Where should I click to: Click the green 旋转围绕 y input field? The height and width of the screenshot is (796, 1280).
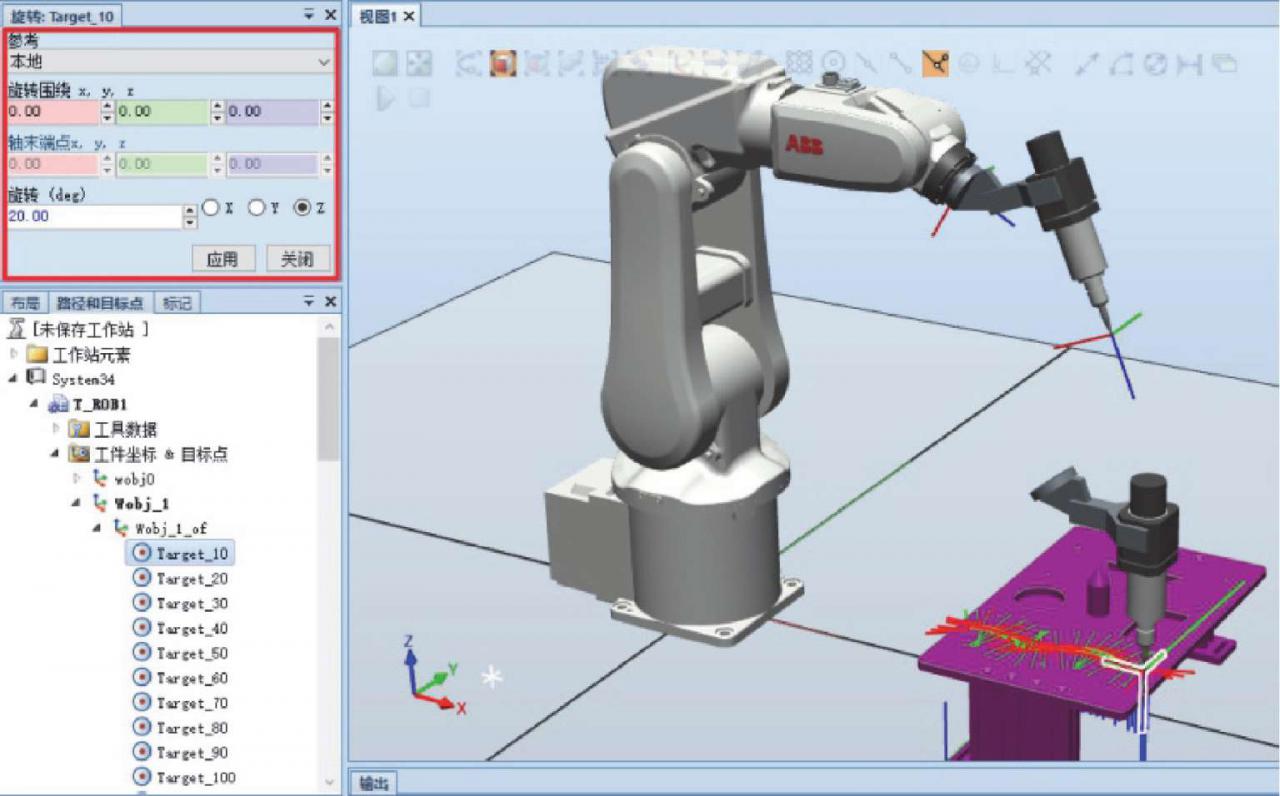coord(163,112)
